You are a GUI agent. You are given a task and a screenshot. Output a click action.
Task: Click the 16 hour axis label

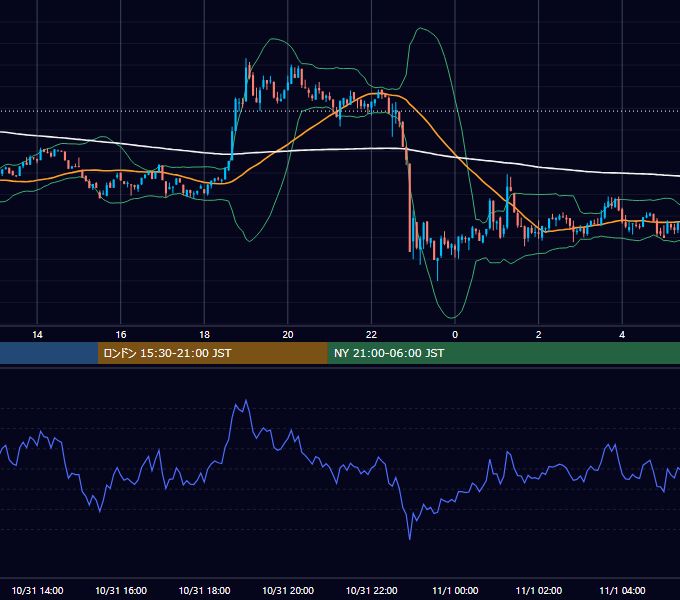[x=121, y=335]
